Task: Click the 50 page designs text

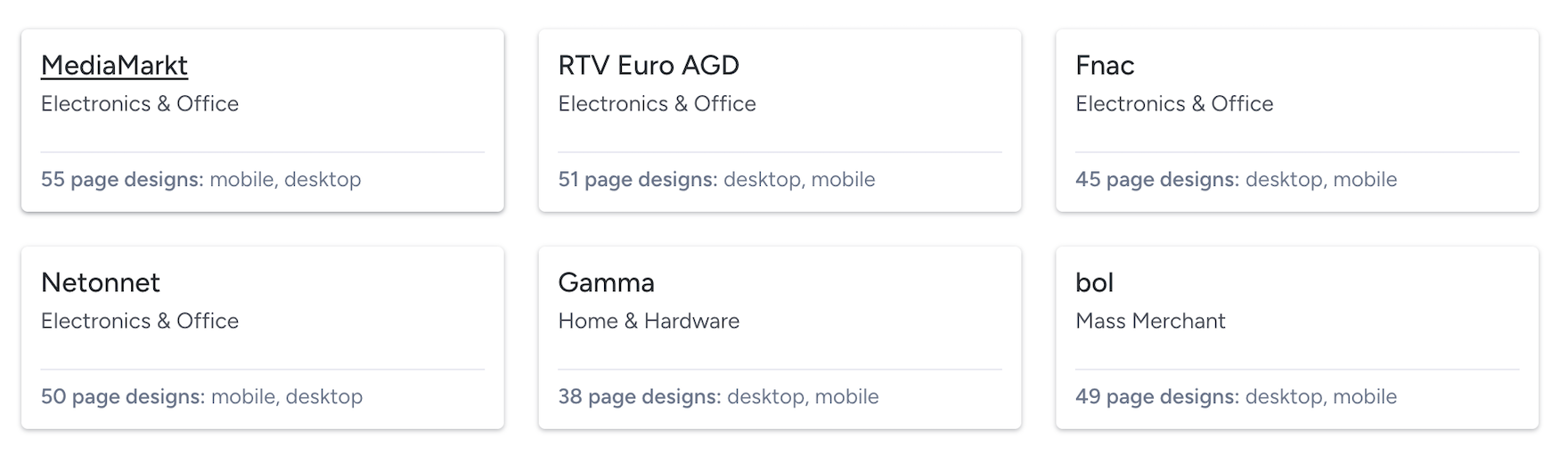Action: [x=123, y=396]
